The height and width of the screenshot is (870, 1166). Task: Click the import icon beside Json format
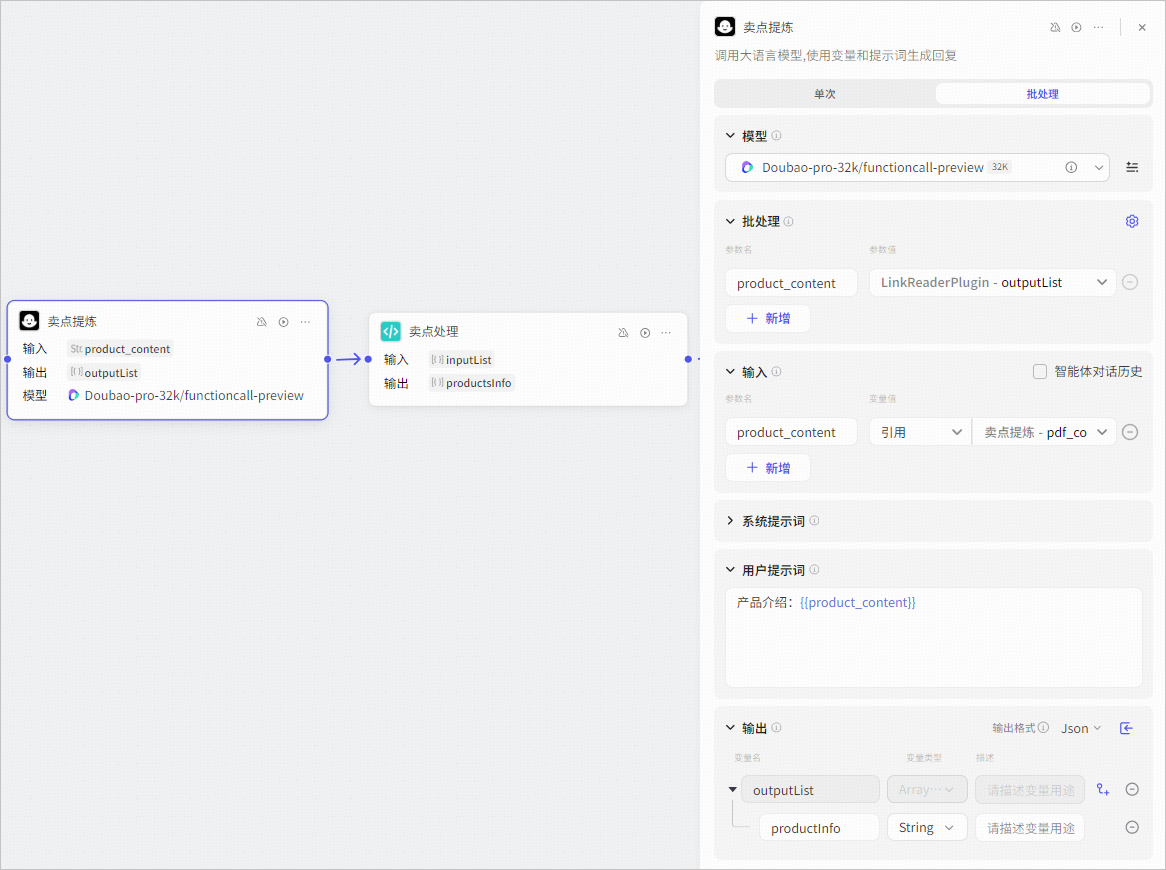(1127, 728)
